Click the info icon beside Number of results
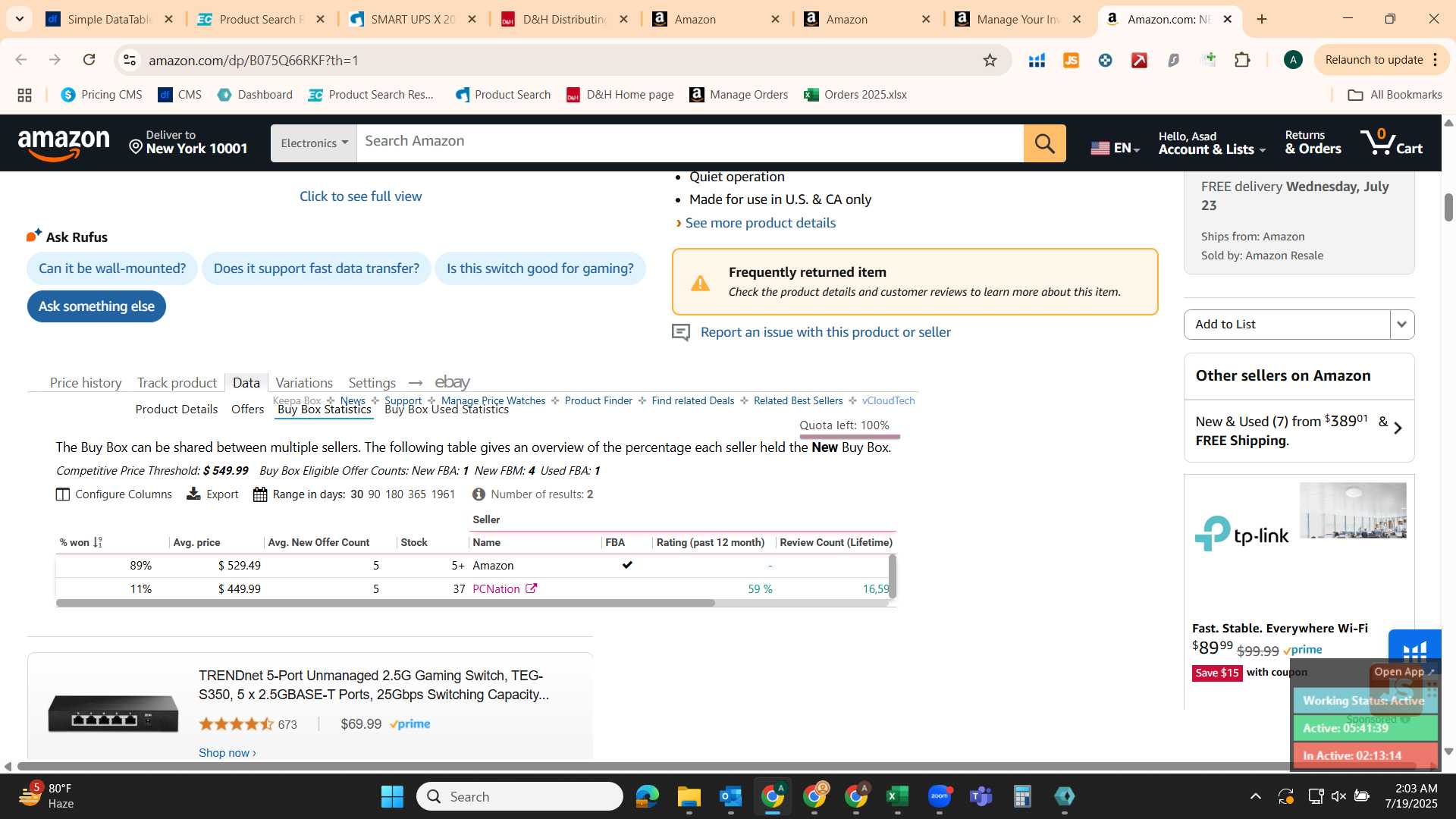The image size is (1456, 819). pos(479,494)
